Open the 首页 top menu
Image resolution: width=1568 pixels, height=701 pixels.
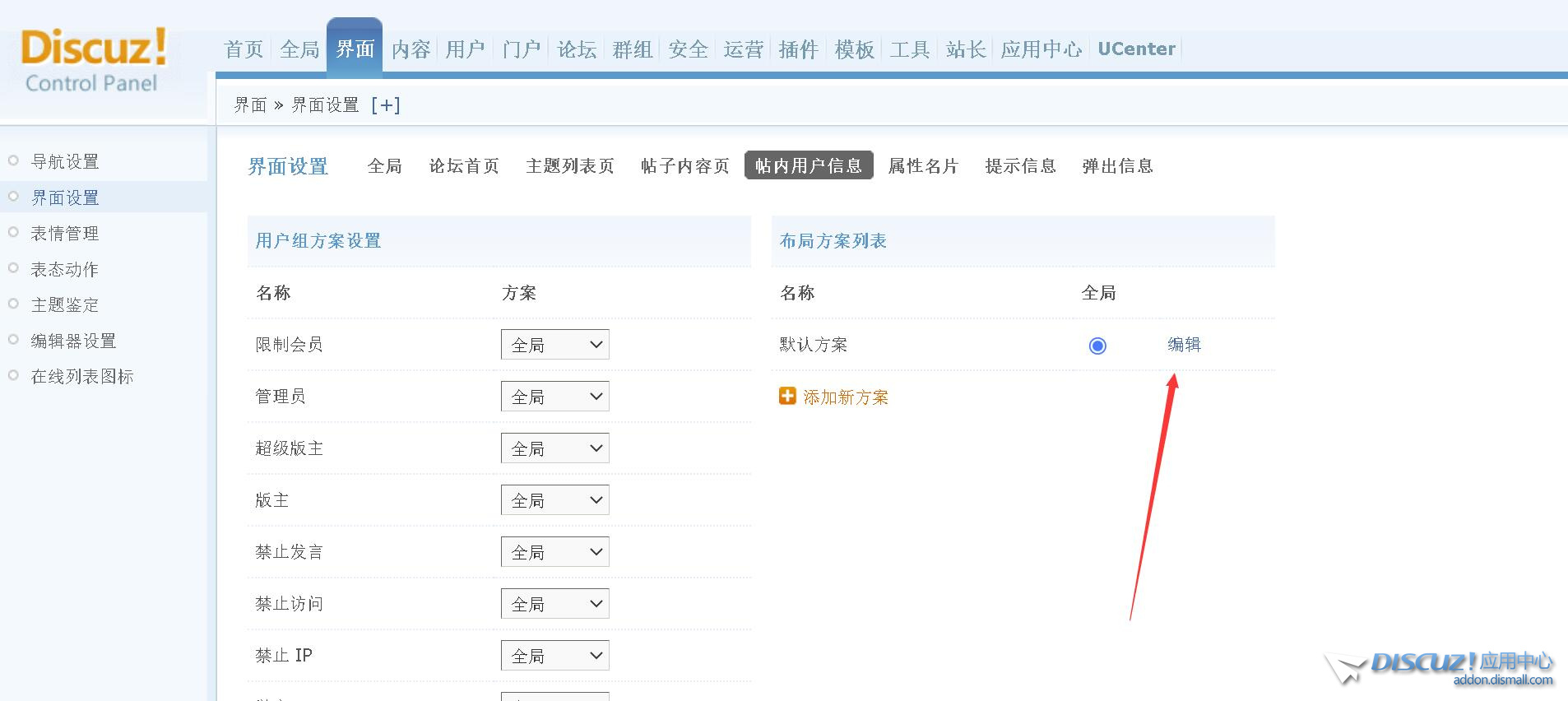coord(244,49)
